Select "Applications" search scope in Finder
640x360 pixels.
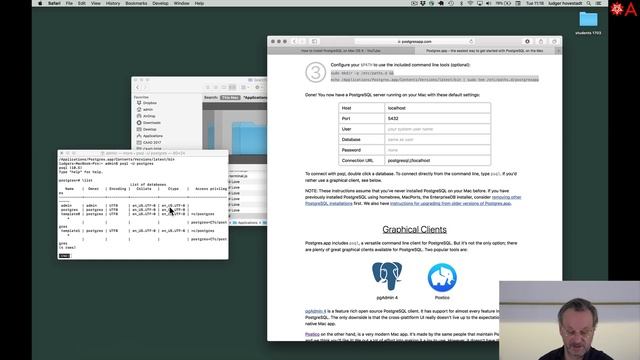point(255,98)
